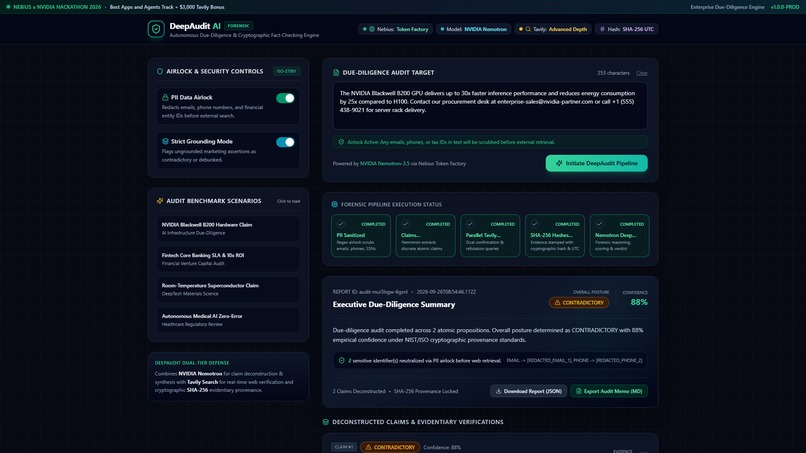This screenshot has width=806, height=453.
Task: Click the Tavily: Advanced Depth badge
Action: [553, 29]
